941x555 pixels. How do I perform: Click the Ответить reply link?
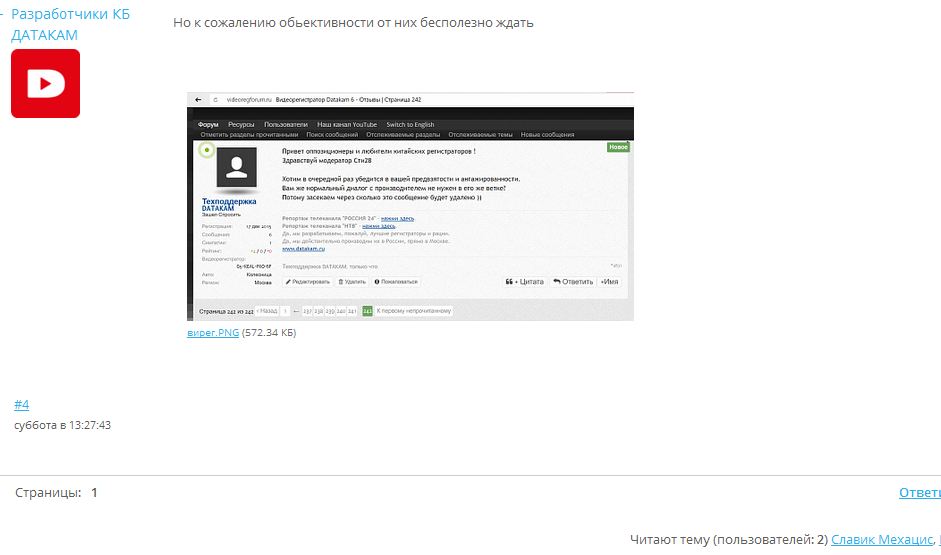[x=919, y=493]
